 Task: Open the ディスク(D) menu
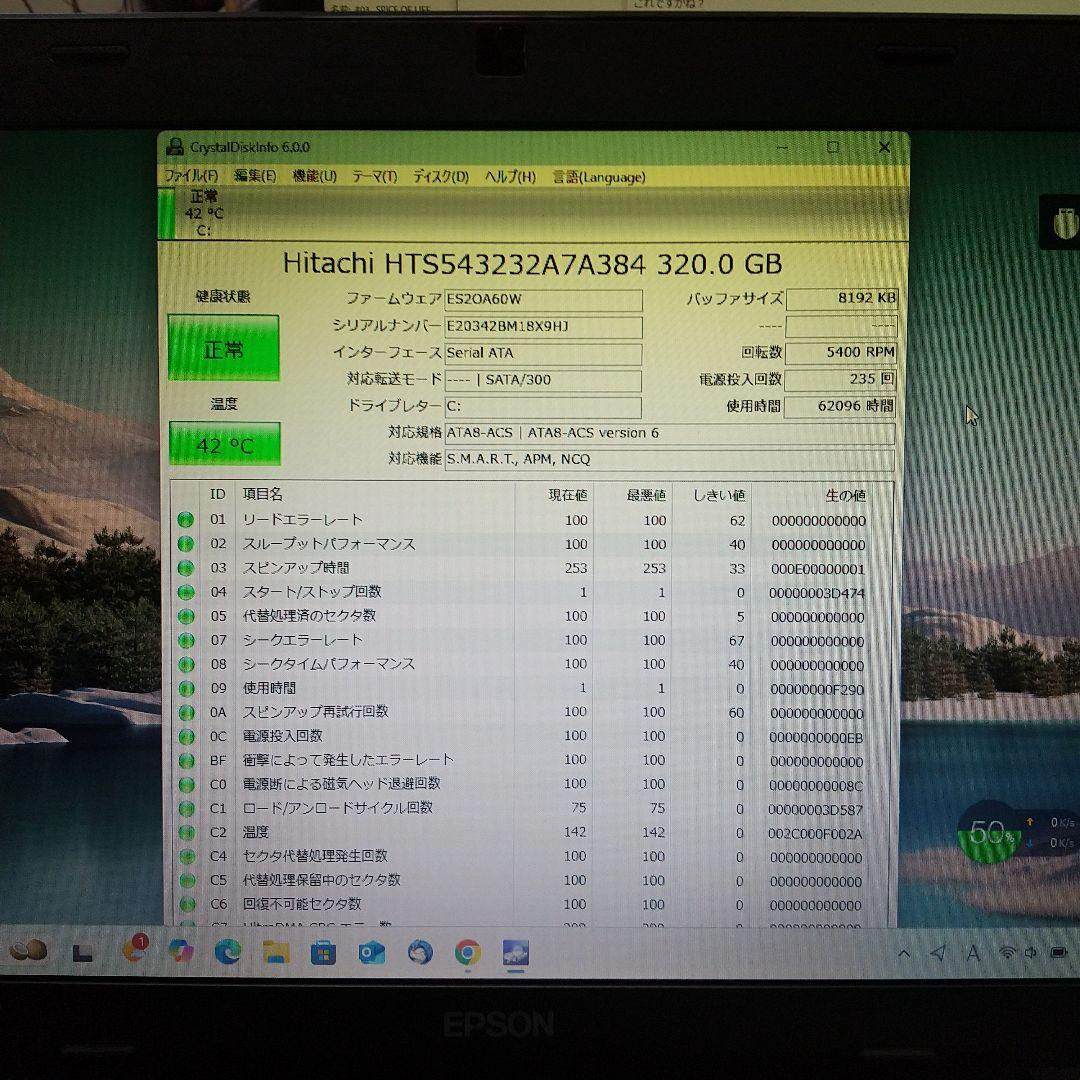tap(440, 177)
